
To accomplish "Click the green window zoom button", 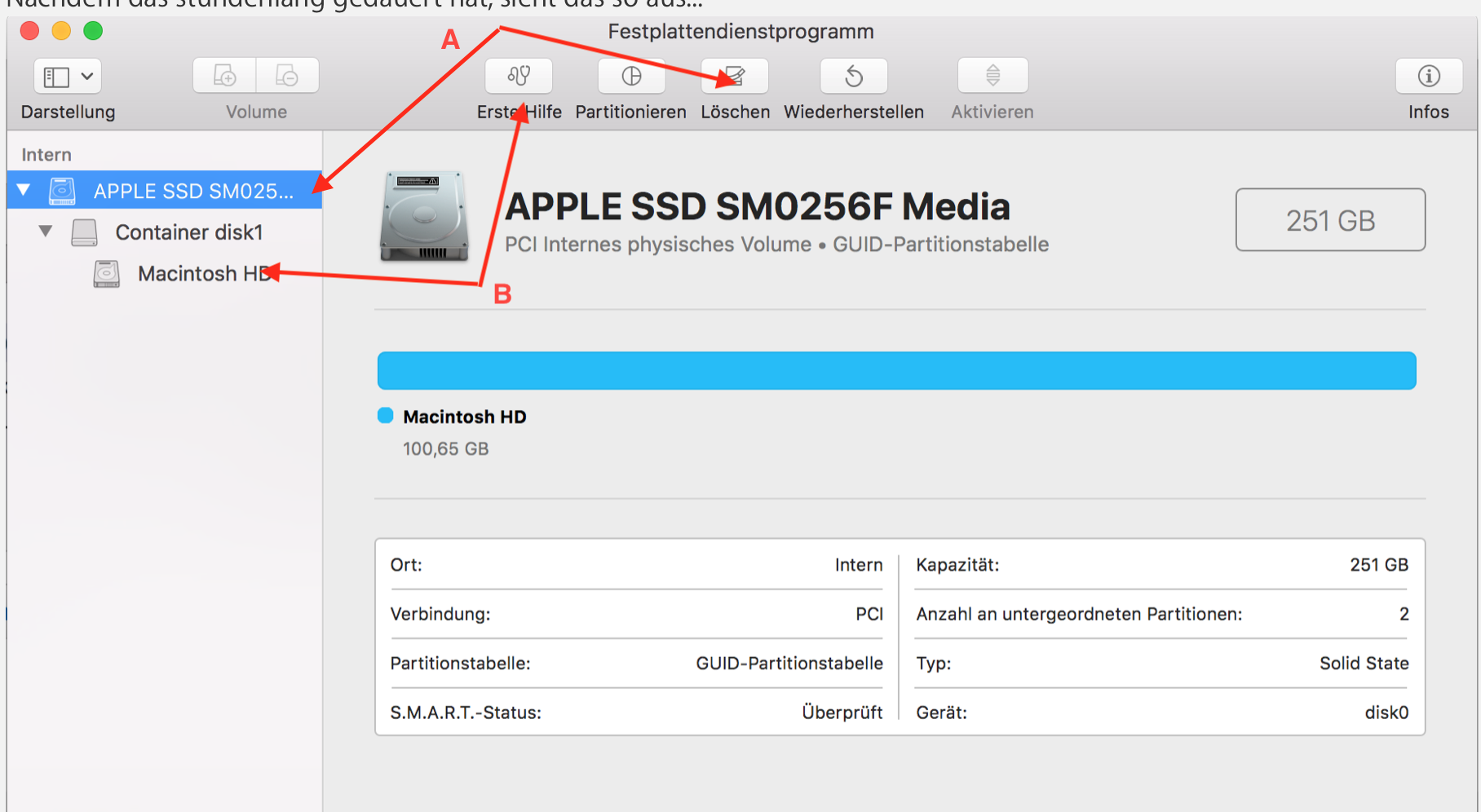I will point(93,31).
